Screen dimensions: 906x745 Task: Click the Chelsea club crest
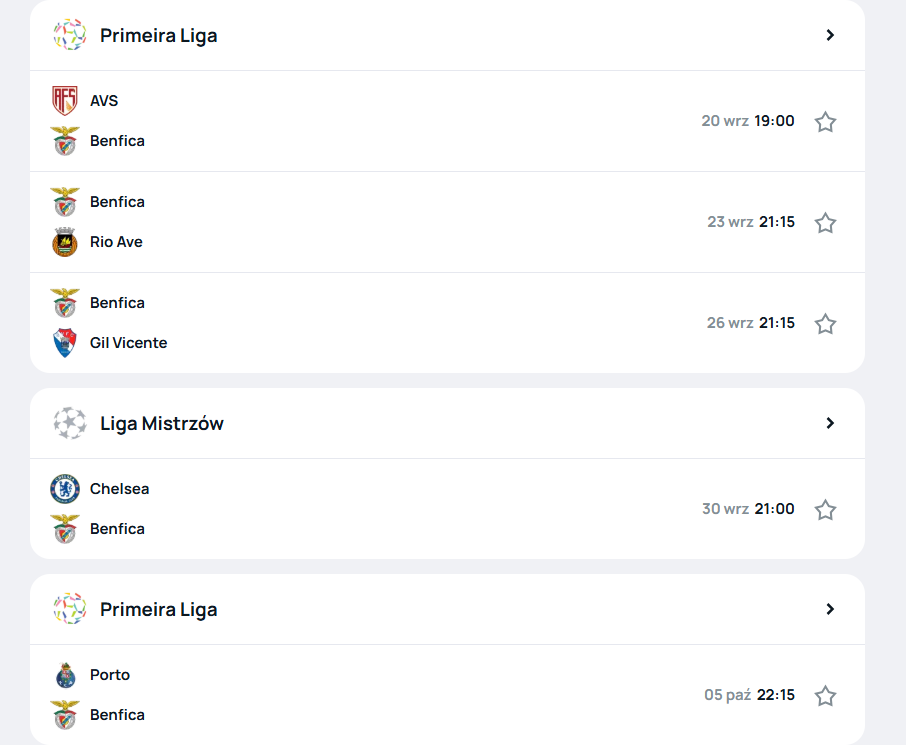[65, 488]
